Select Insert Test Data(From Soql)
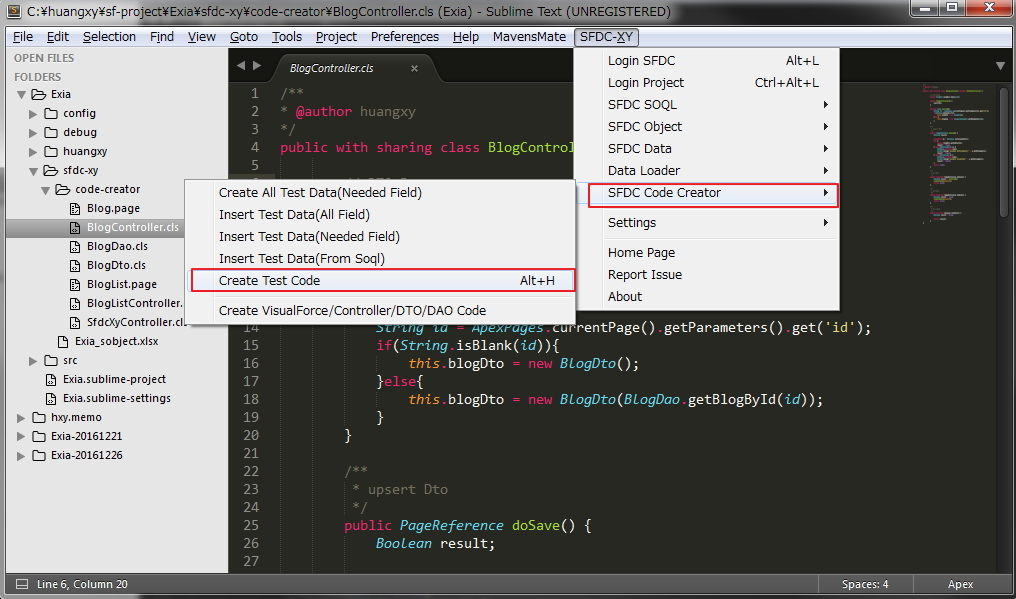Image resolution: width=1016 pixels, height=599 pixels. pos(382,259)
